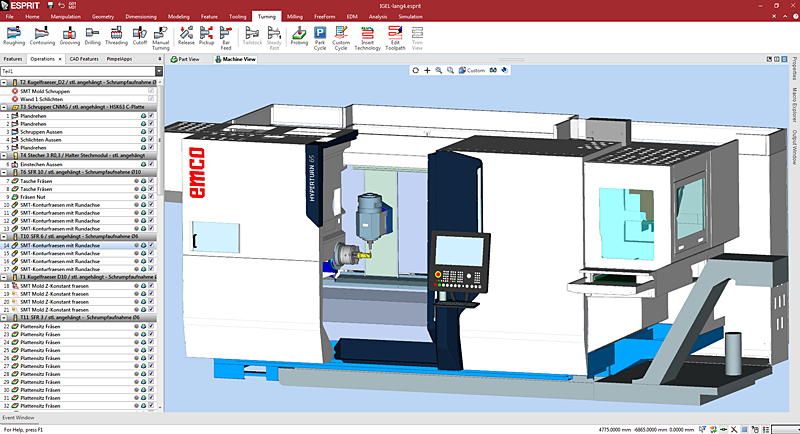Open the Custom Cycle tool
This screenshot has height=434, width=800.
341,39
